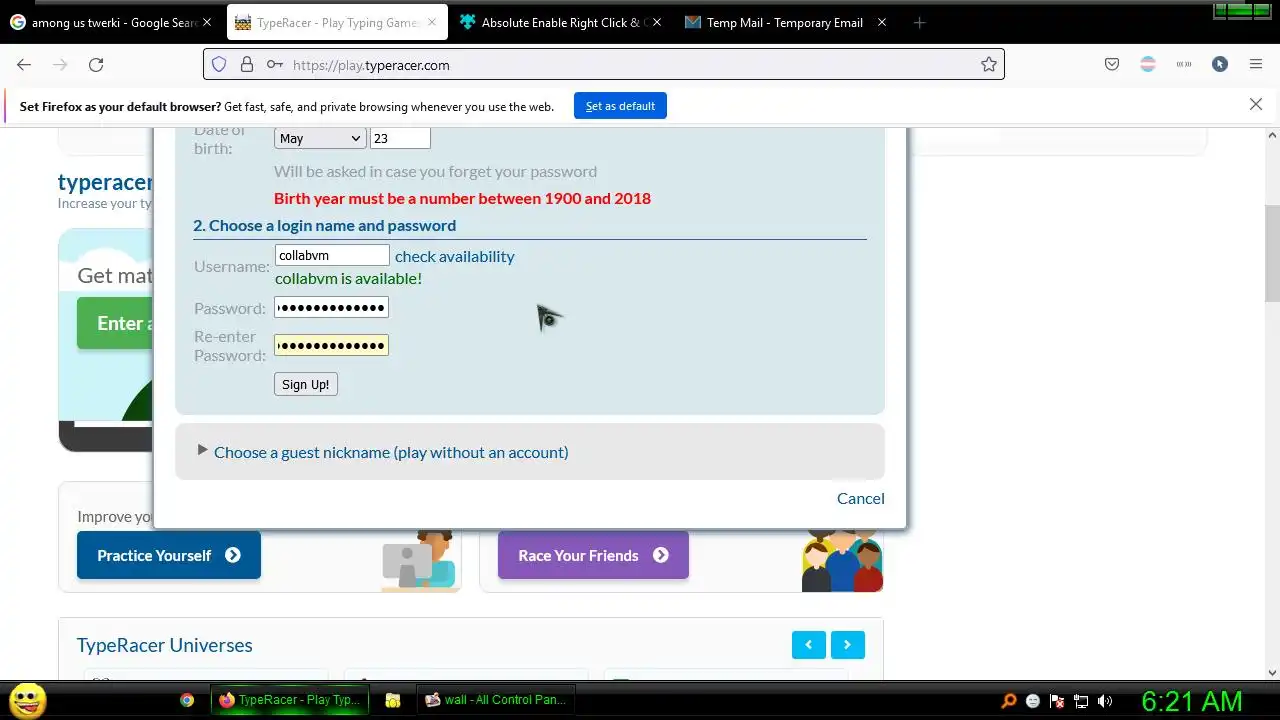This screenshot has width=1280, height=720.
Task: Open Chrome from the taskbar
Action: pos(187,700)
